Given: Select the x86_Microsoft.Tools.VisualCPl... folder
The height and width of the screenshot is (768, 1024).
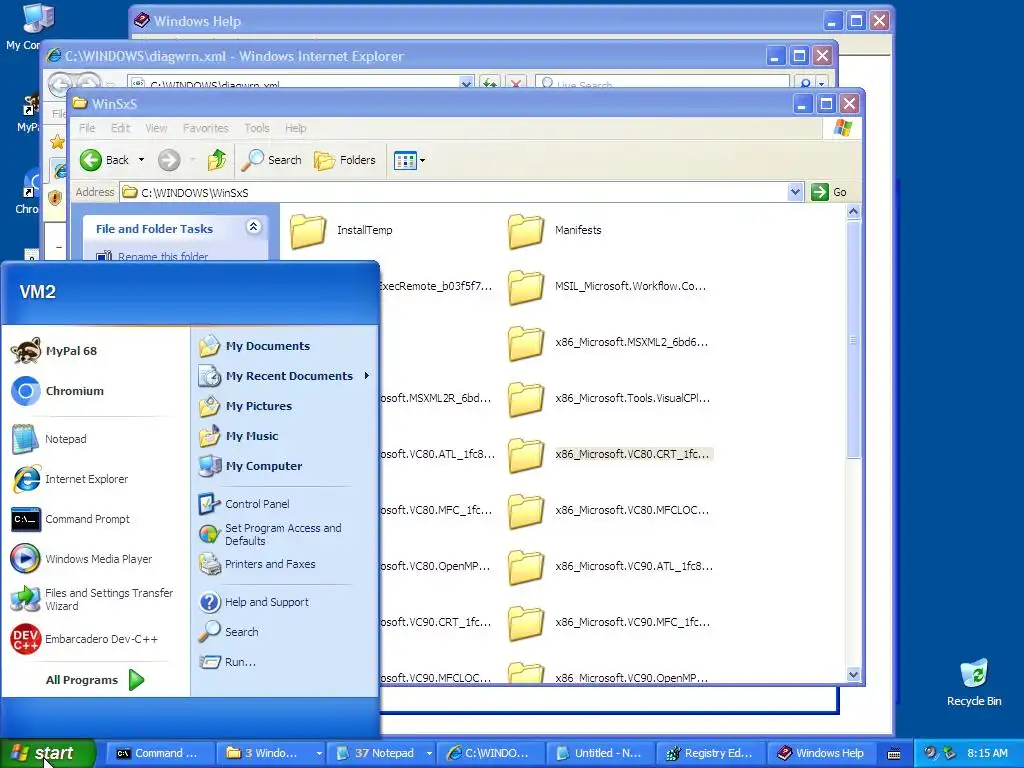Looking at the screenshot, I should tap(609, 398).
